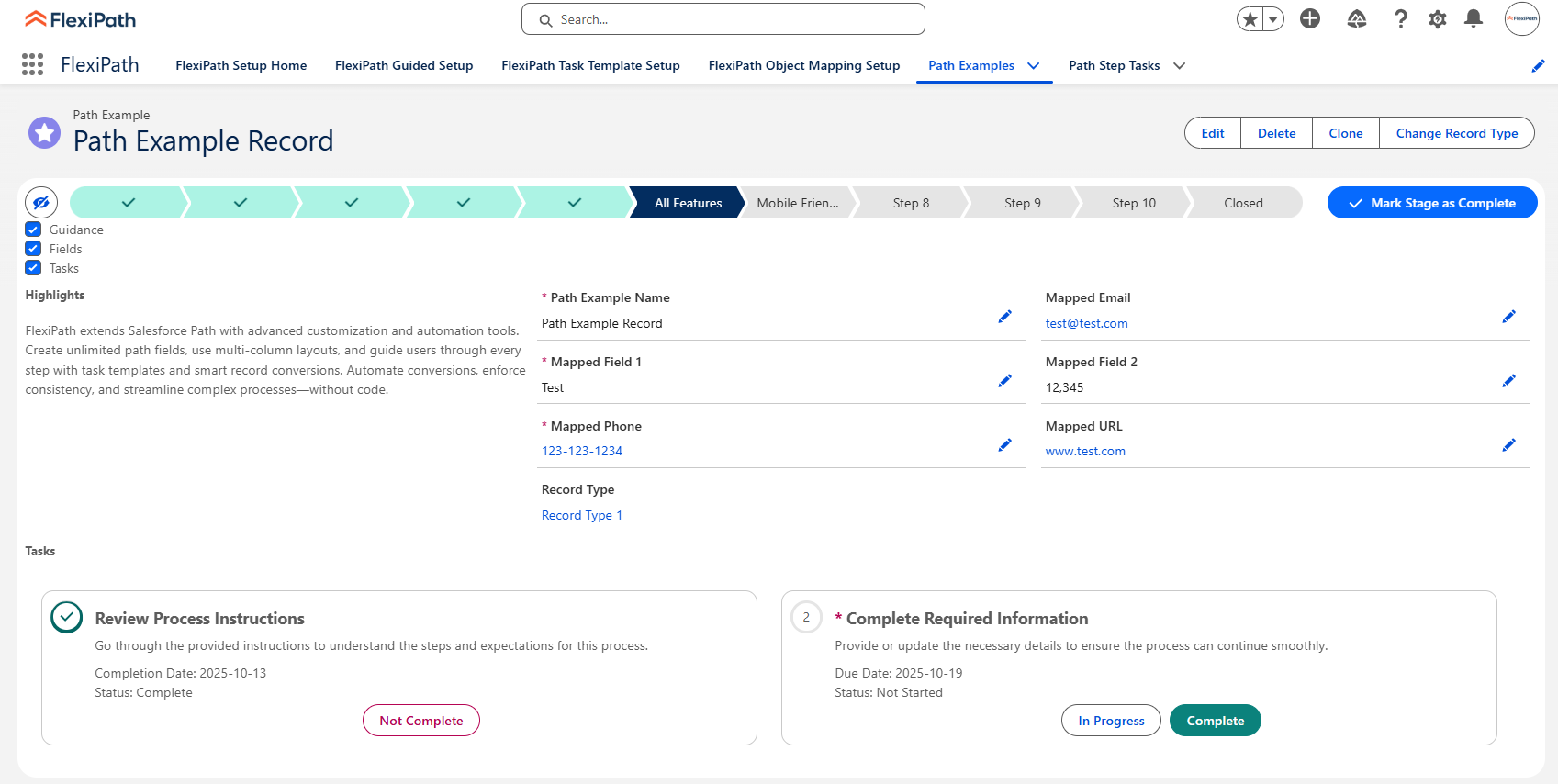
Task: Edit Mapped Email with pencil icon
Action: (1508, 317)
